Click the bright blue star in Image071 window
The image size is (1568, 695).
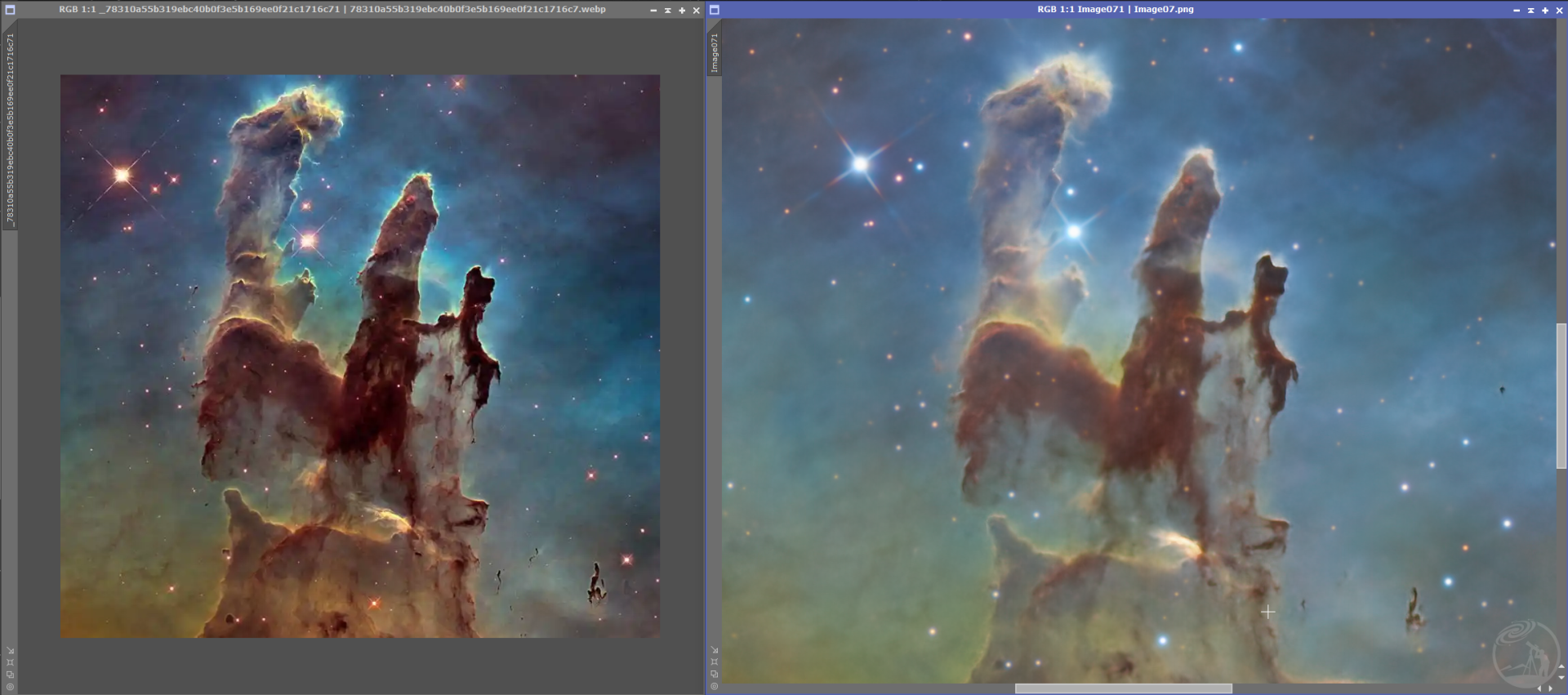point(860,164)
